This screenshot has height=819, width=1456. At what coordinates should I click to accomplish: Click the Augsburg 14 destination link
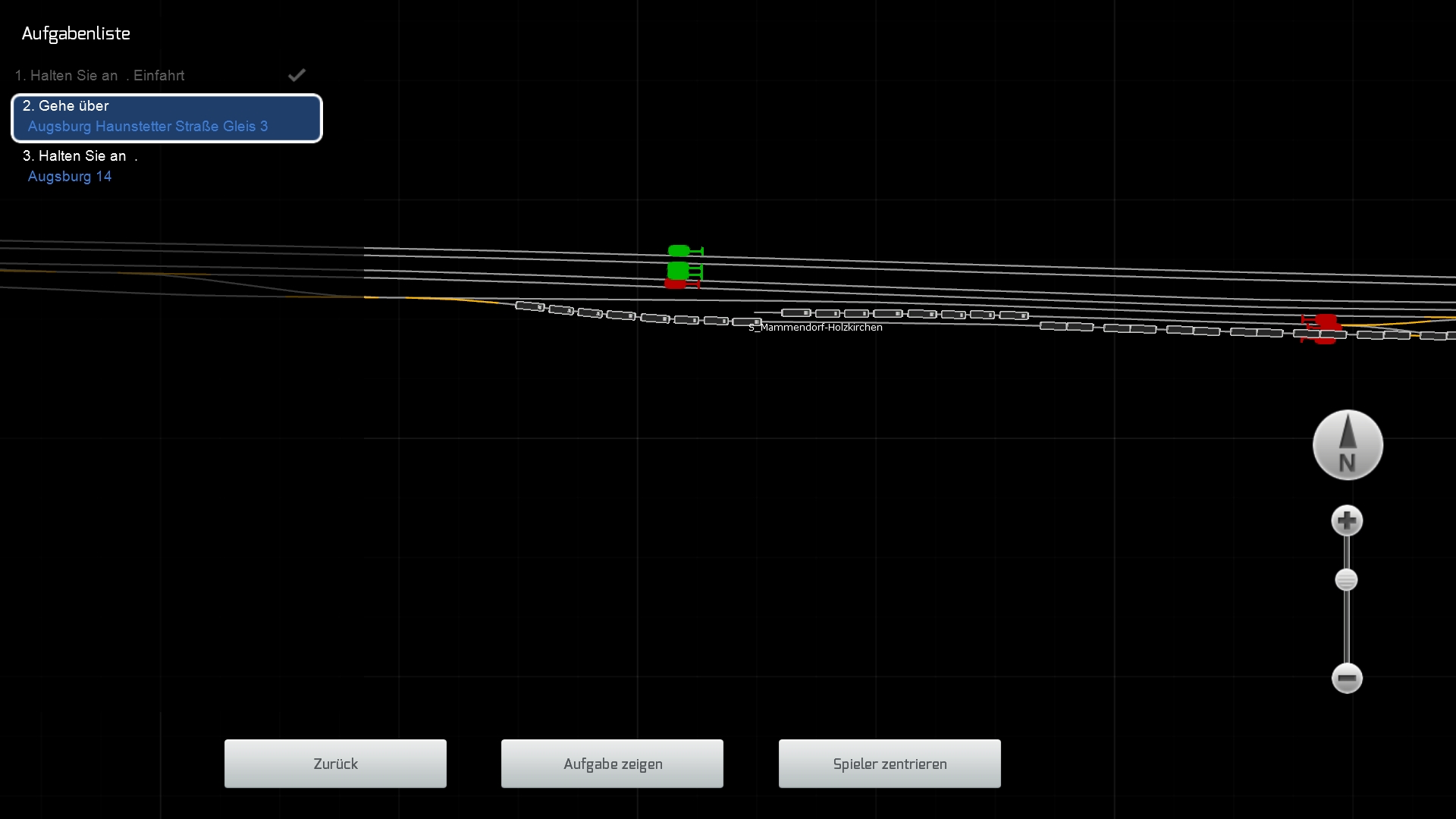point(70,177)
